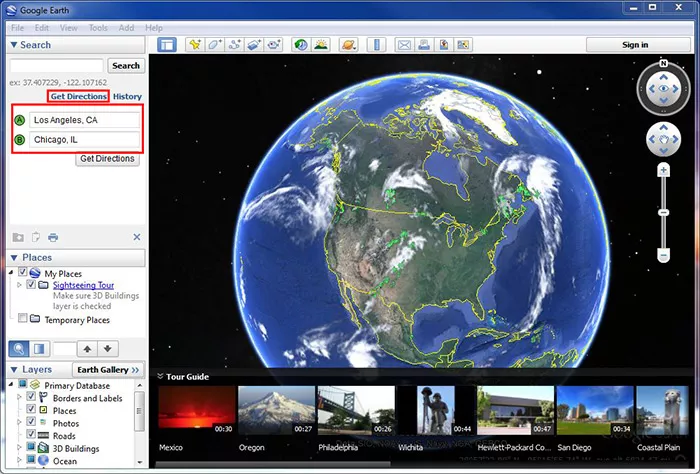Click the north-up N on compass ring
Image resolution: width=700 pixels, height=474 pixels.
click(664, 63)
